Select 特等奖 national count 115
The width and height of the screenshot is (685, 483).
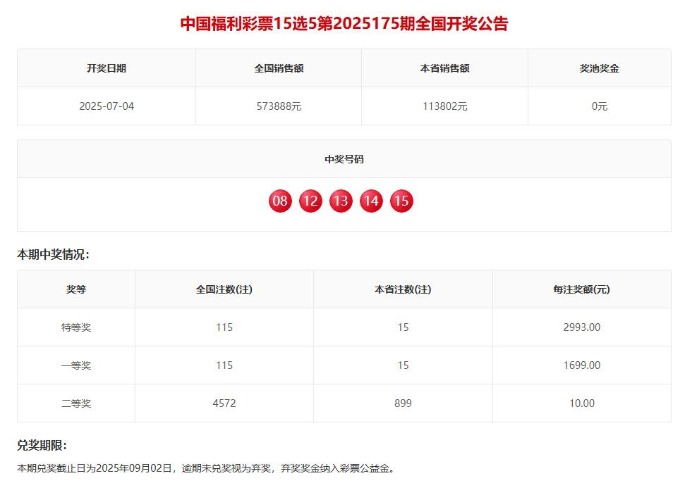tap(224, 327)
